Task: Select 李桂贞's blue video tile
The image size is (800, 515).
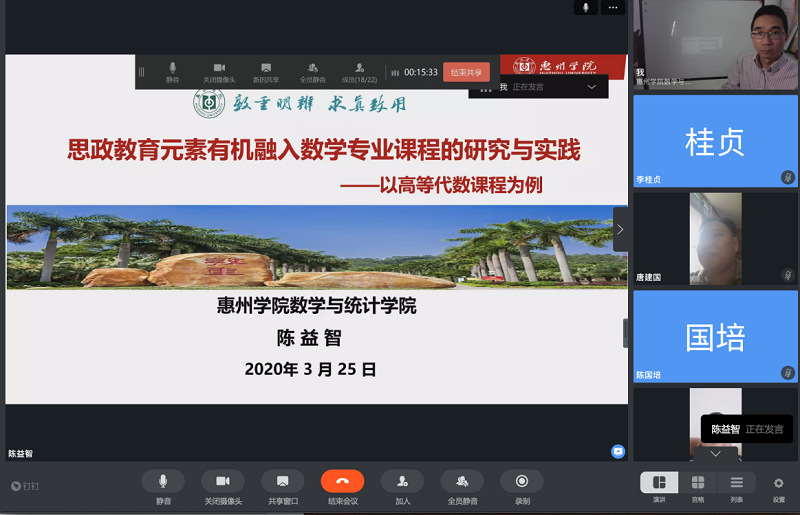Action: click(x=715, y=140)
